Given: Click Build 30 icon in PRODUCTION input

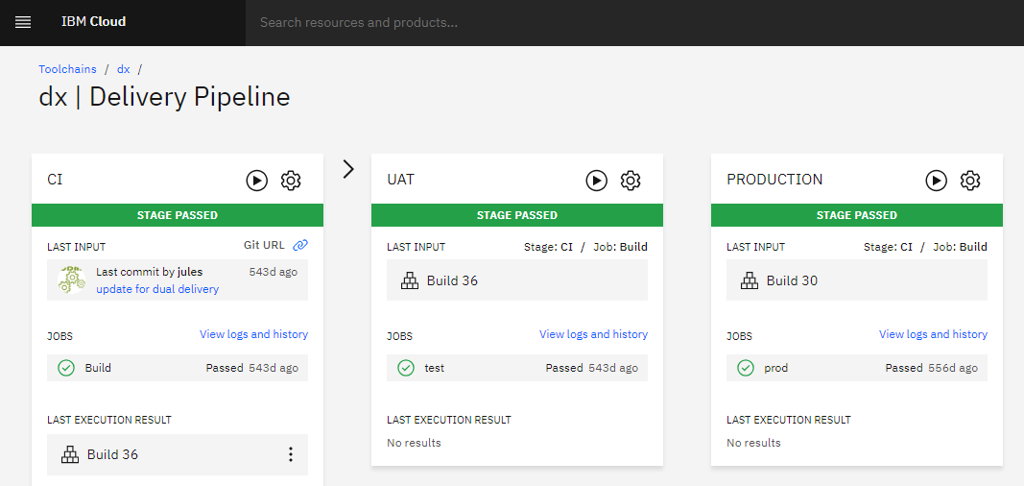Looking at the screenshot, I should point(749,281).
